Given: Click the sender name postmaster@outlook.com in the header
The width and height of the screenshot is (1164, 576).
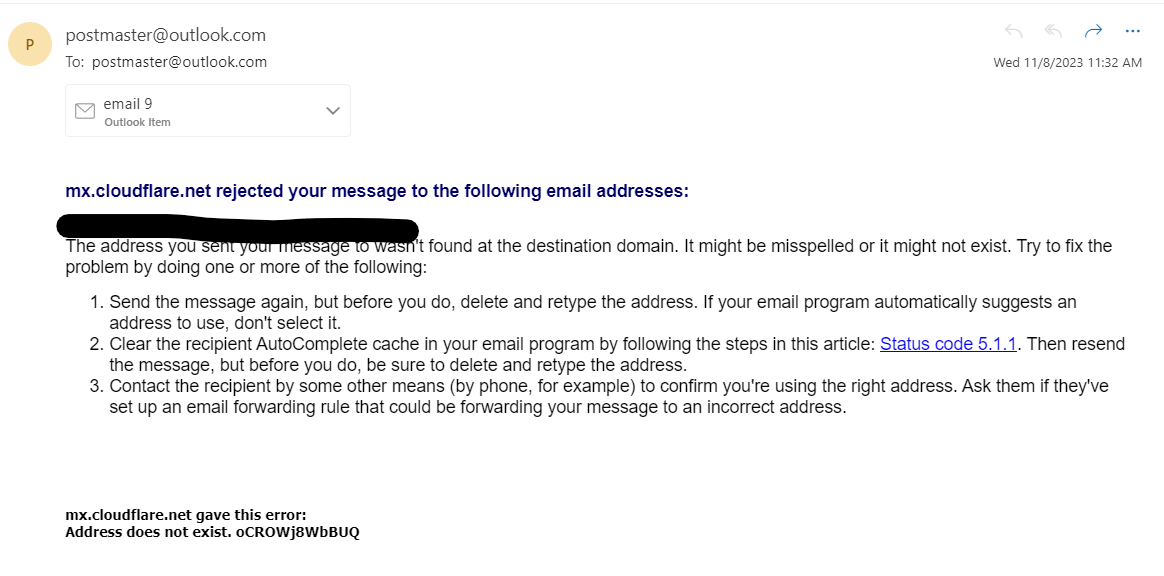Looking at the screenshot, I should 165,35.
